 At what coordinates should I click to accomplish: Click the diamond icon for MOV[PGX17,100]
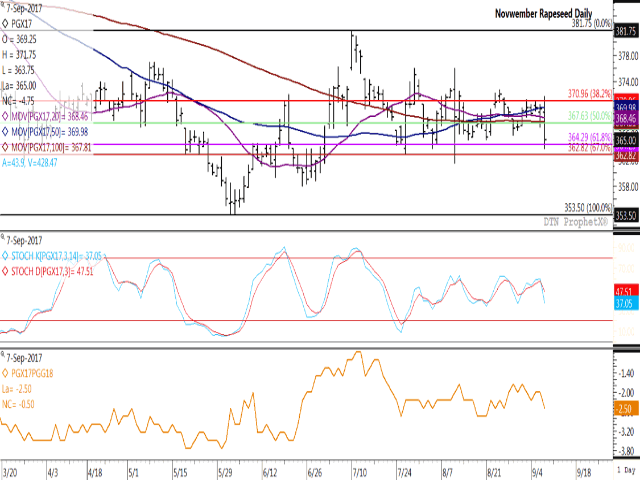pos(5,147)
